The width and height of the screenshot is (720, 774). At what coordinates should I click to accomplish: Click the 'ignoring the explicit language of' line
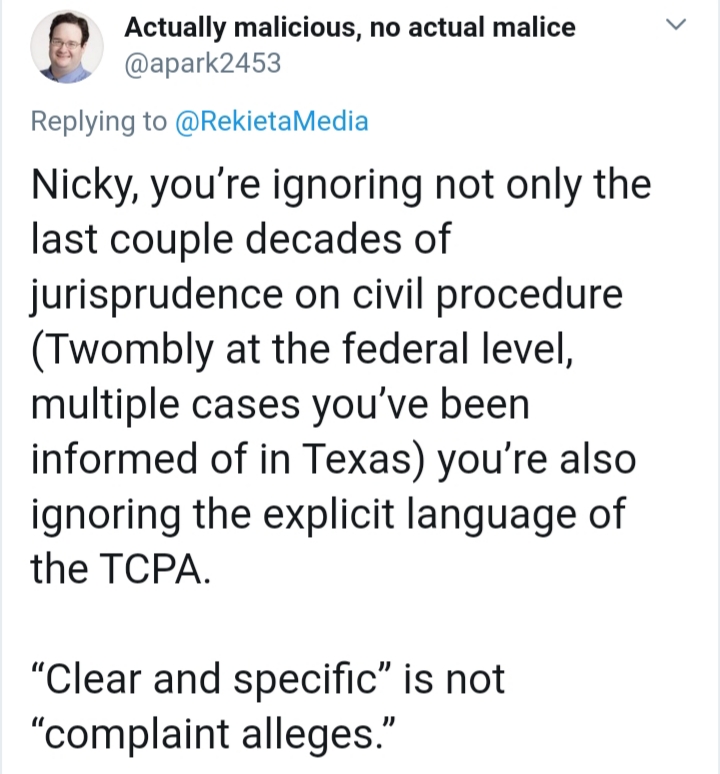click(329, 514)
